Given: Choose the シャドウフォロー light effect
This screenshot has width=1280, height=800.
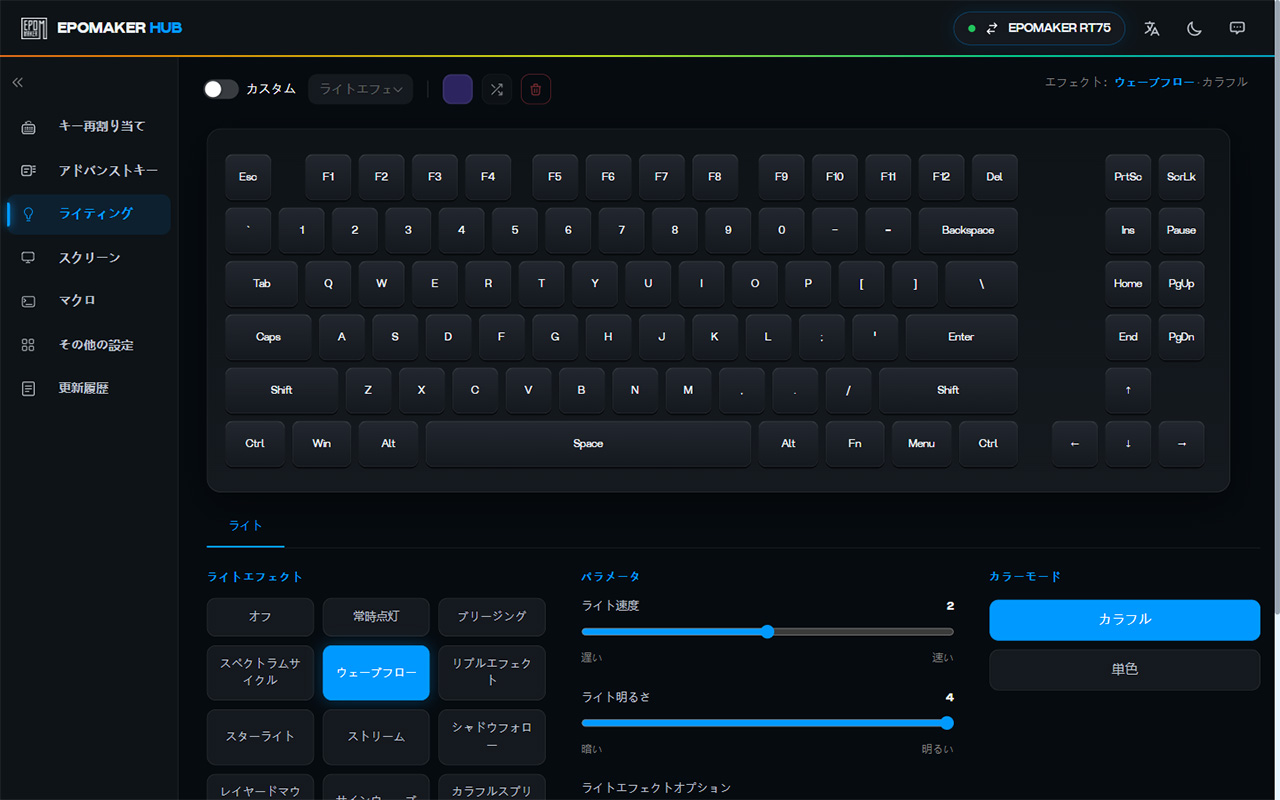Looking at the screenshot, I should tap(492, 737).
